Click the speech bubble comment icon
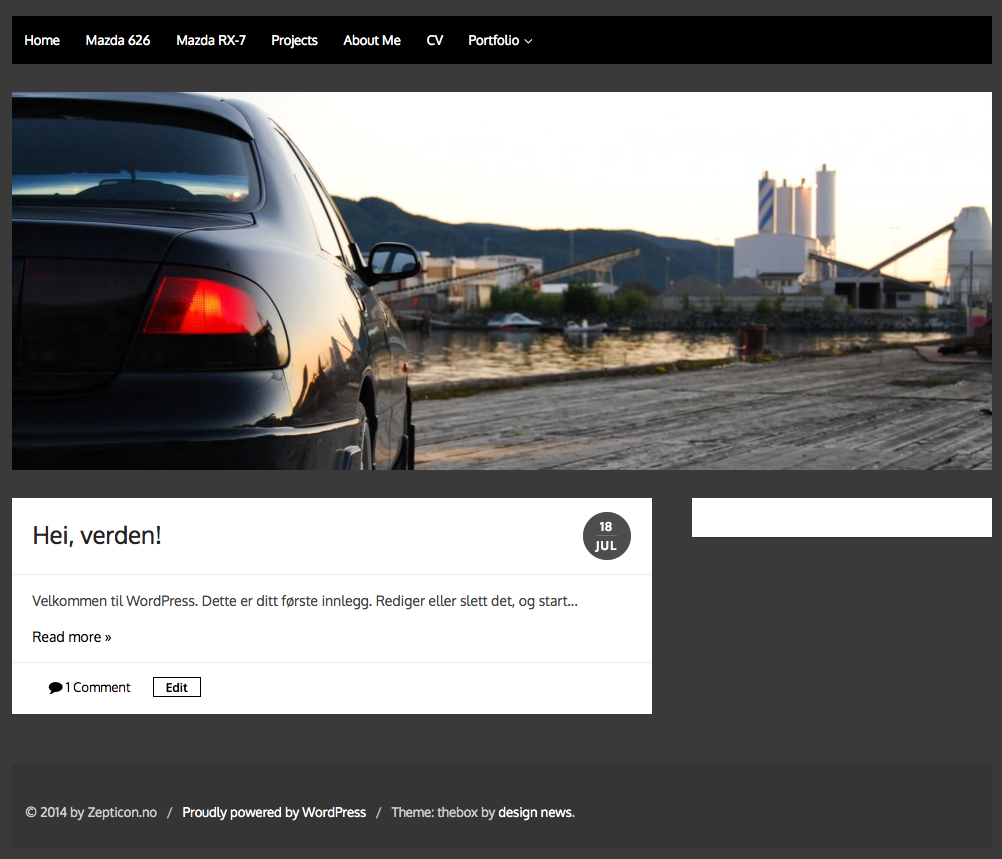 [55, 688]
